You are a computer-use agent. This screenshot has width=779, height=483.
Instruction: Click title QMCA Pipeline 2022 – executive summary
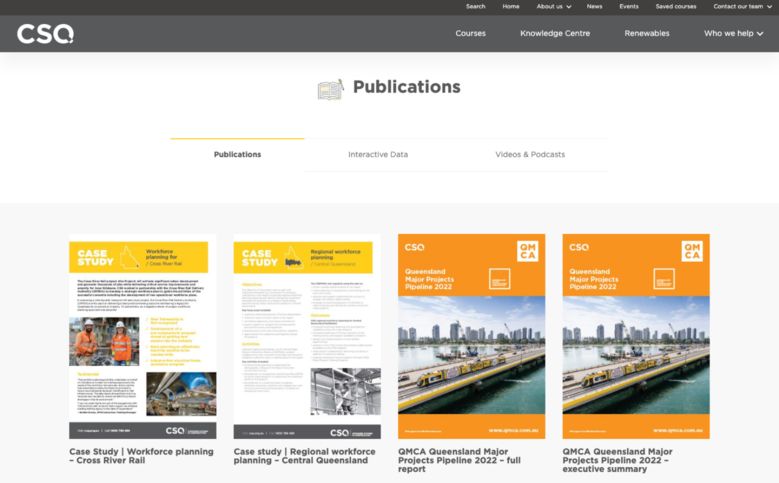[x=618, y=460]
